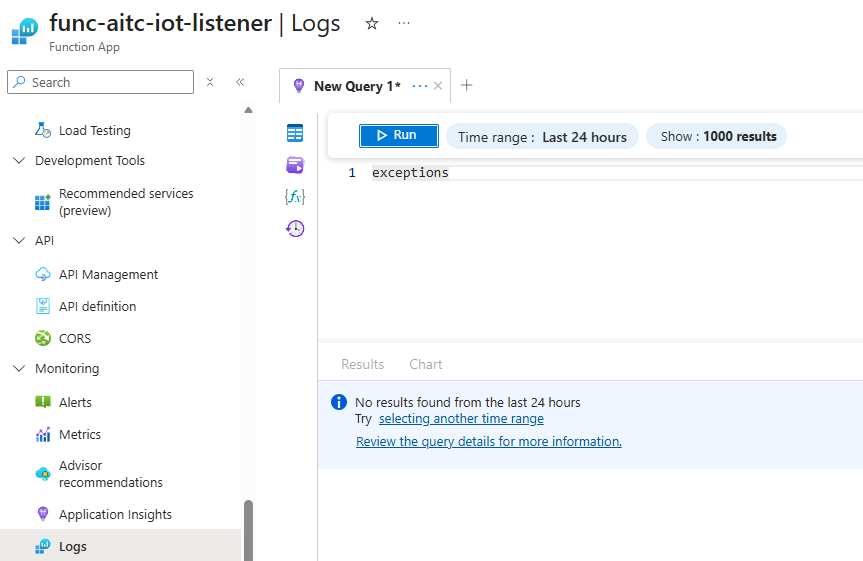Click the Application Insights lightbulb icon
863x561 pixels.
click(x=43, y=514)
